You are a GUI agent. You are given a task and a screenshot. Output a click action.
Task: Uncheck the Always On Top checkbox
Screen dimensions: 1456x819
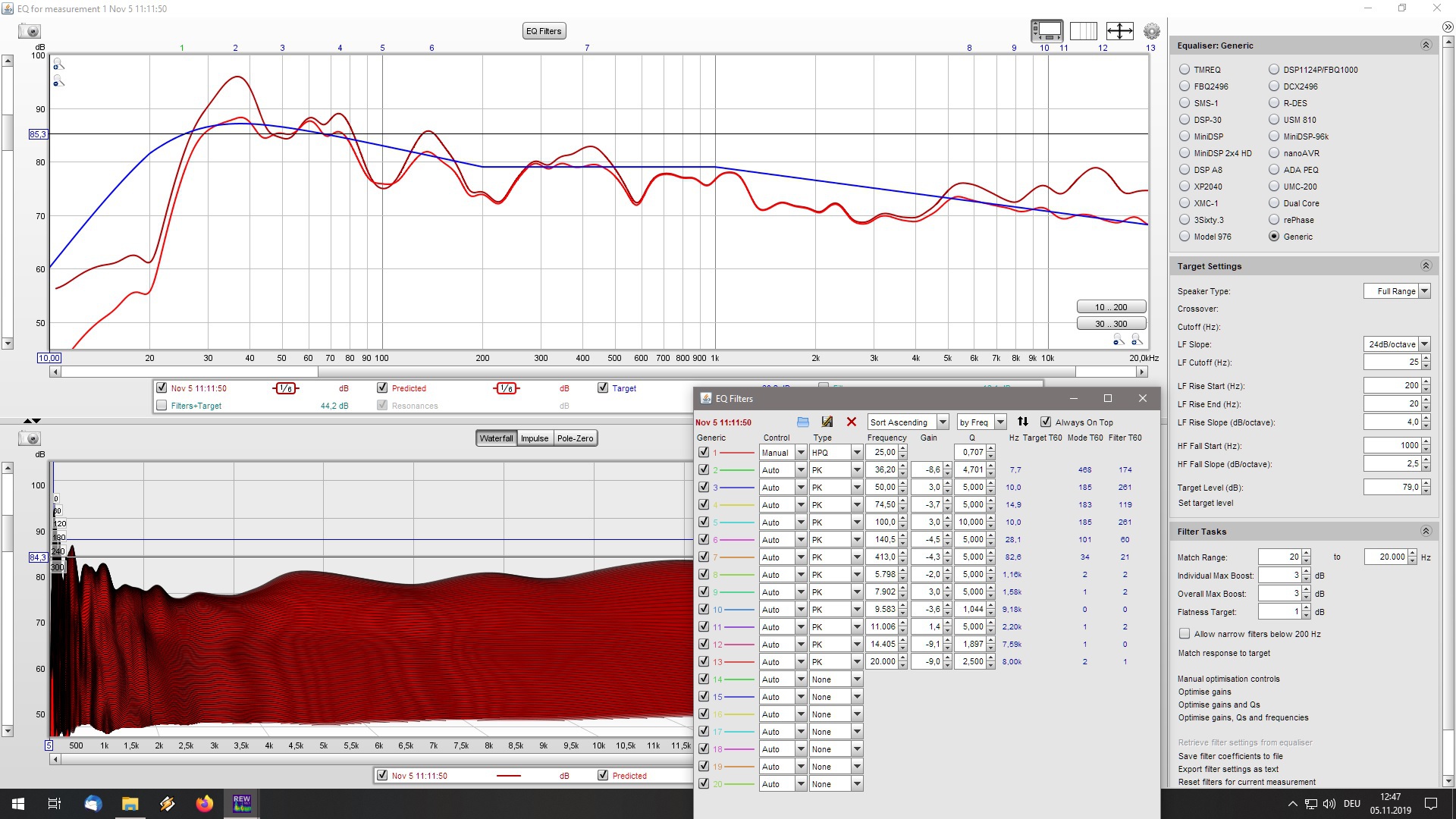1046,422
